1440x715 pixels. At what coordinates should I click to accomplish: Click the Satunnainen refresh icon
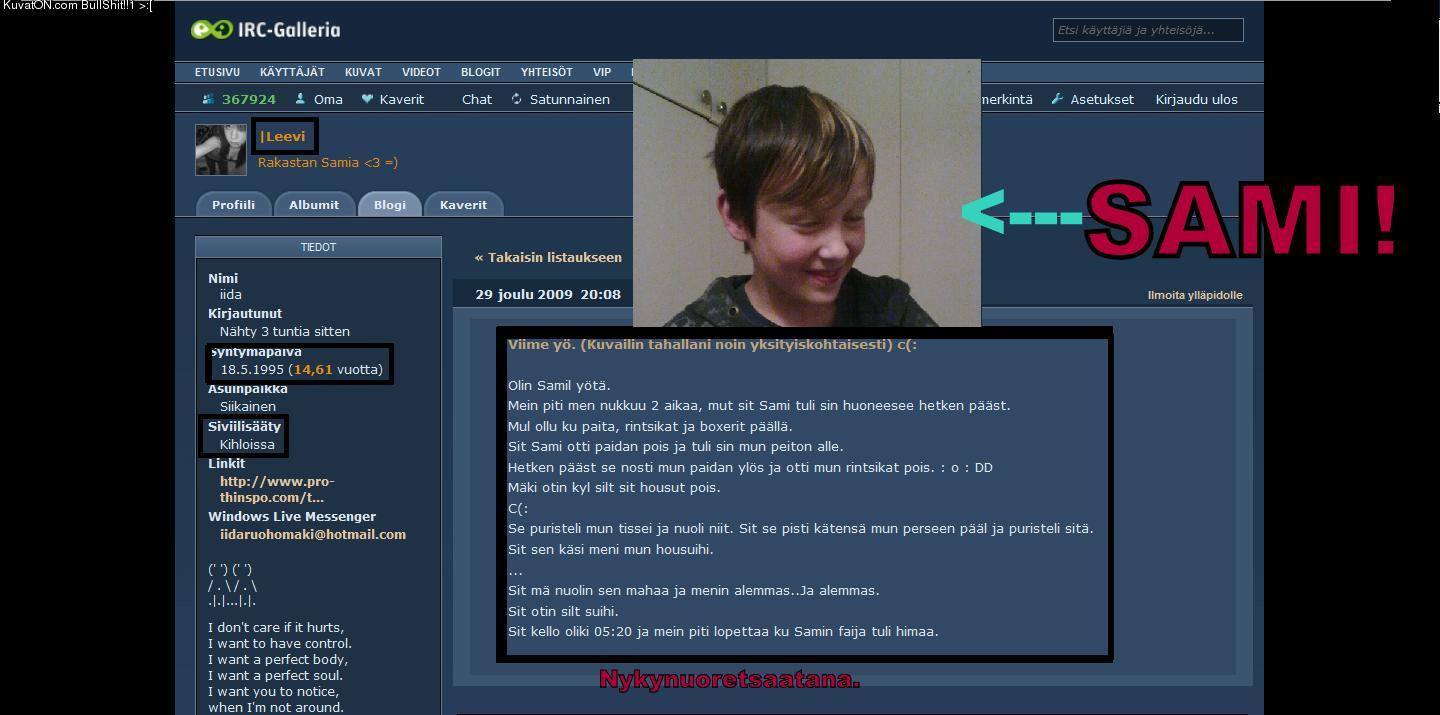(517, 99)
